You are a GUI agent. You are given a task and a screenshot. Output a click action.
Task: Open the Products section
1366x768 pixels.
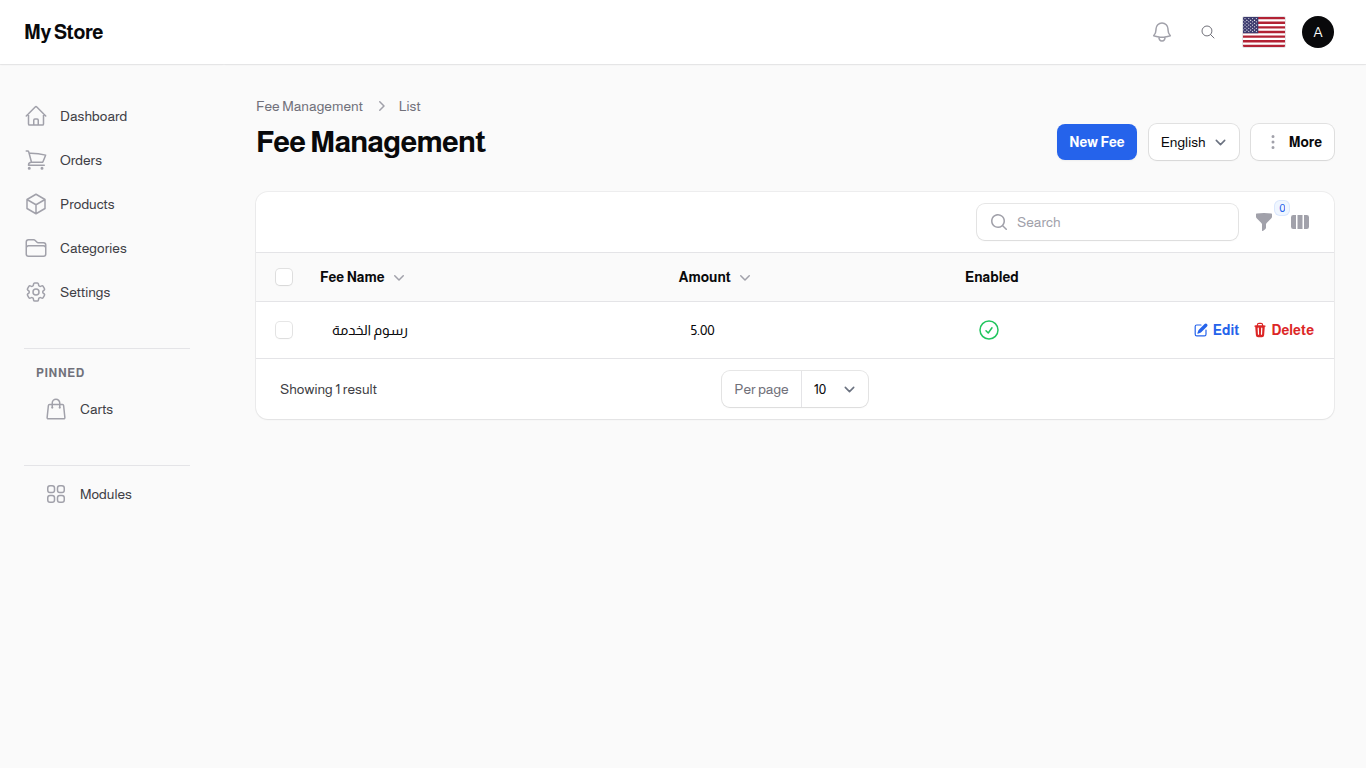(x=87, y=204)
